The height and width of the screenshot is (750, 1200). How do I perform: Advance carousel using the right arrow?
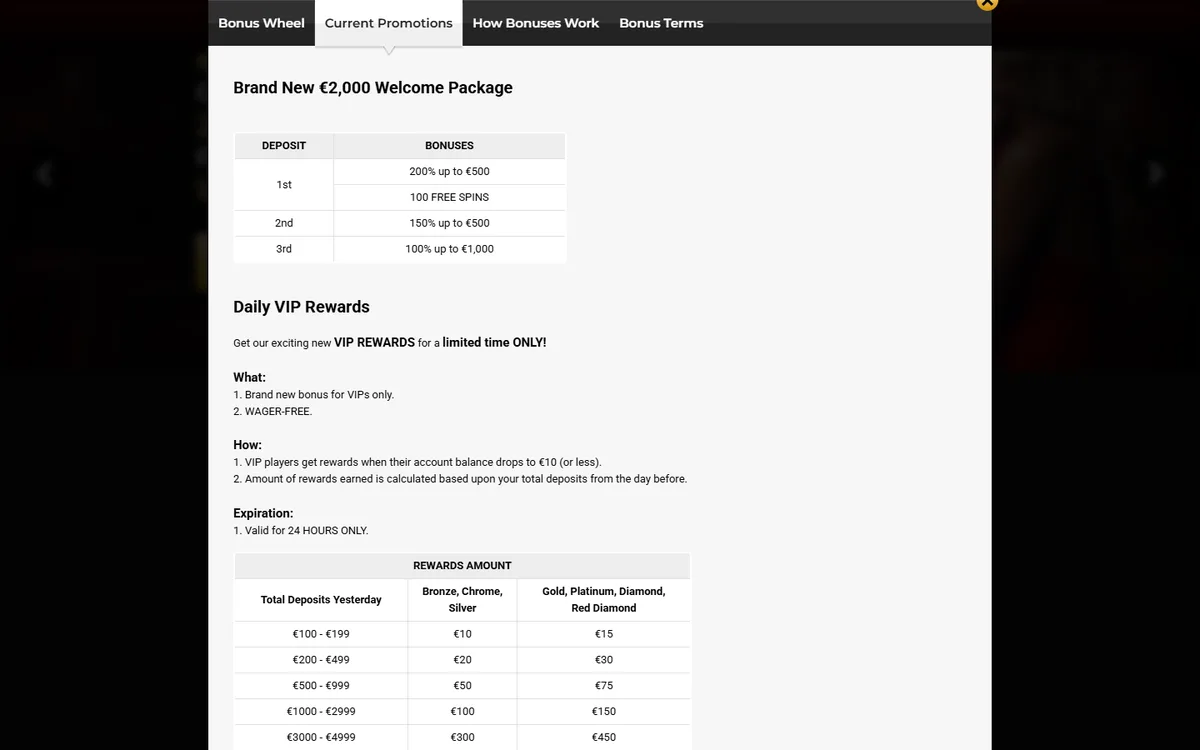1157,174
